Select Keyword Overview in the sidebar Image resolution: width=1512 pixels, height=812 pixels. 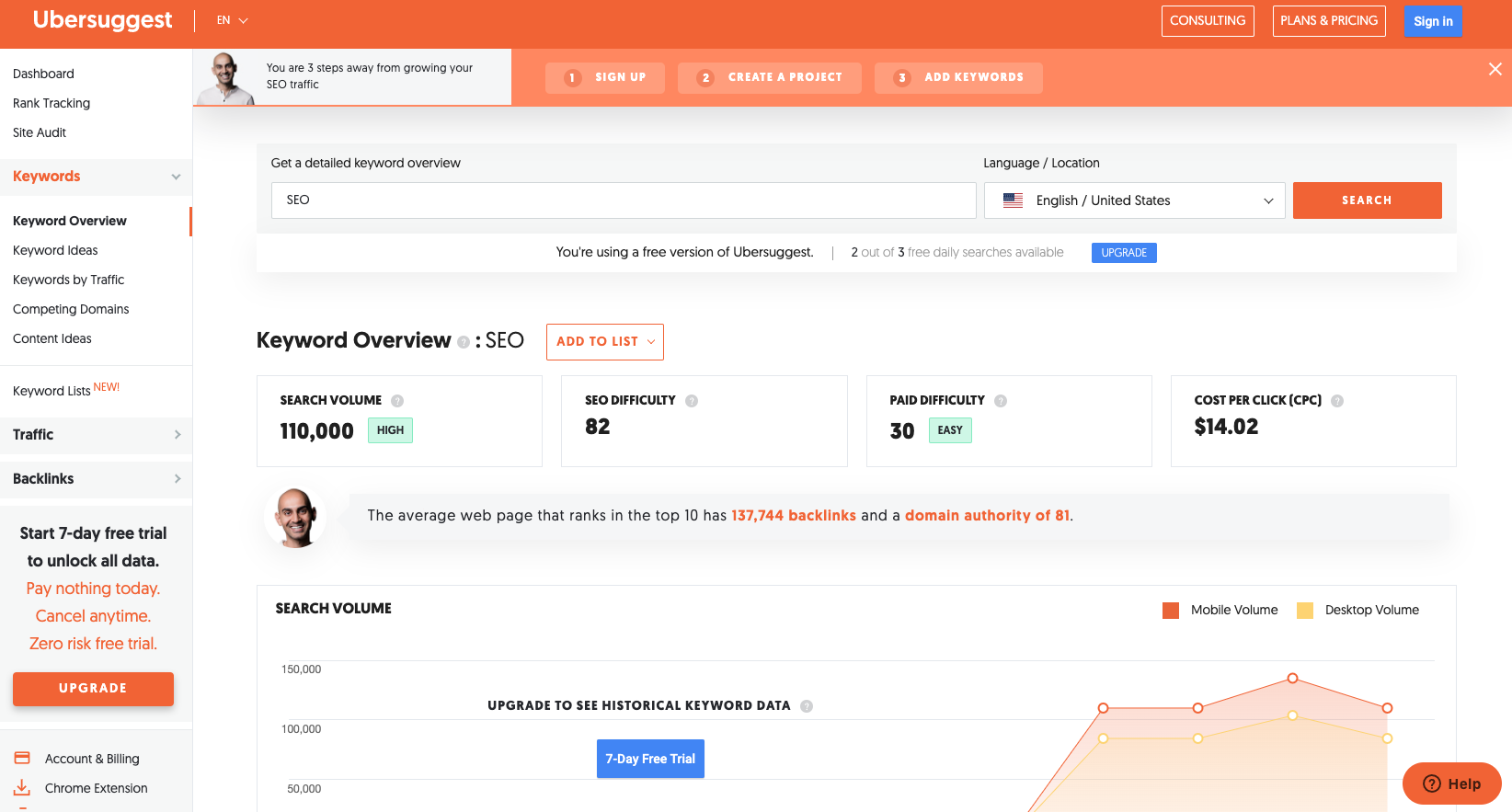70,221
